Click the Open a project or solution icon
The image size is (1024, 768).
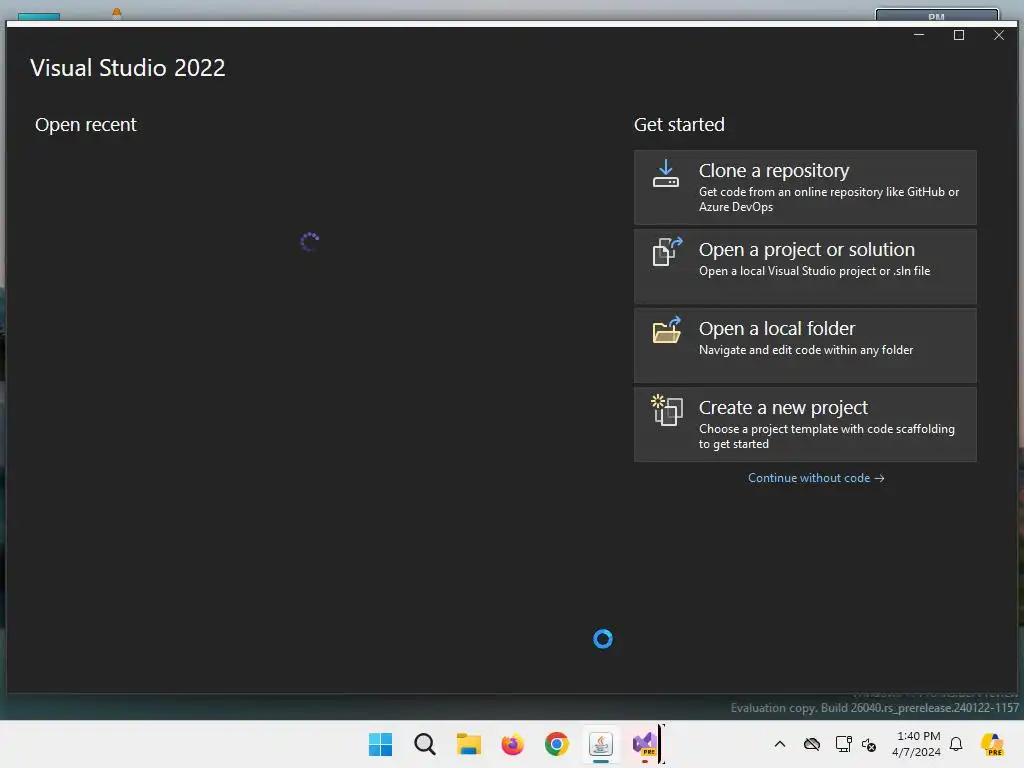tap(667, 251)
